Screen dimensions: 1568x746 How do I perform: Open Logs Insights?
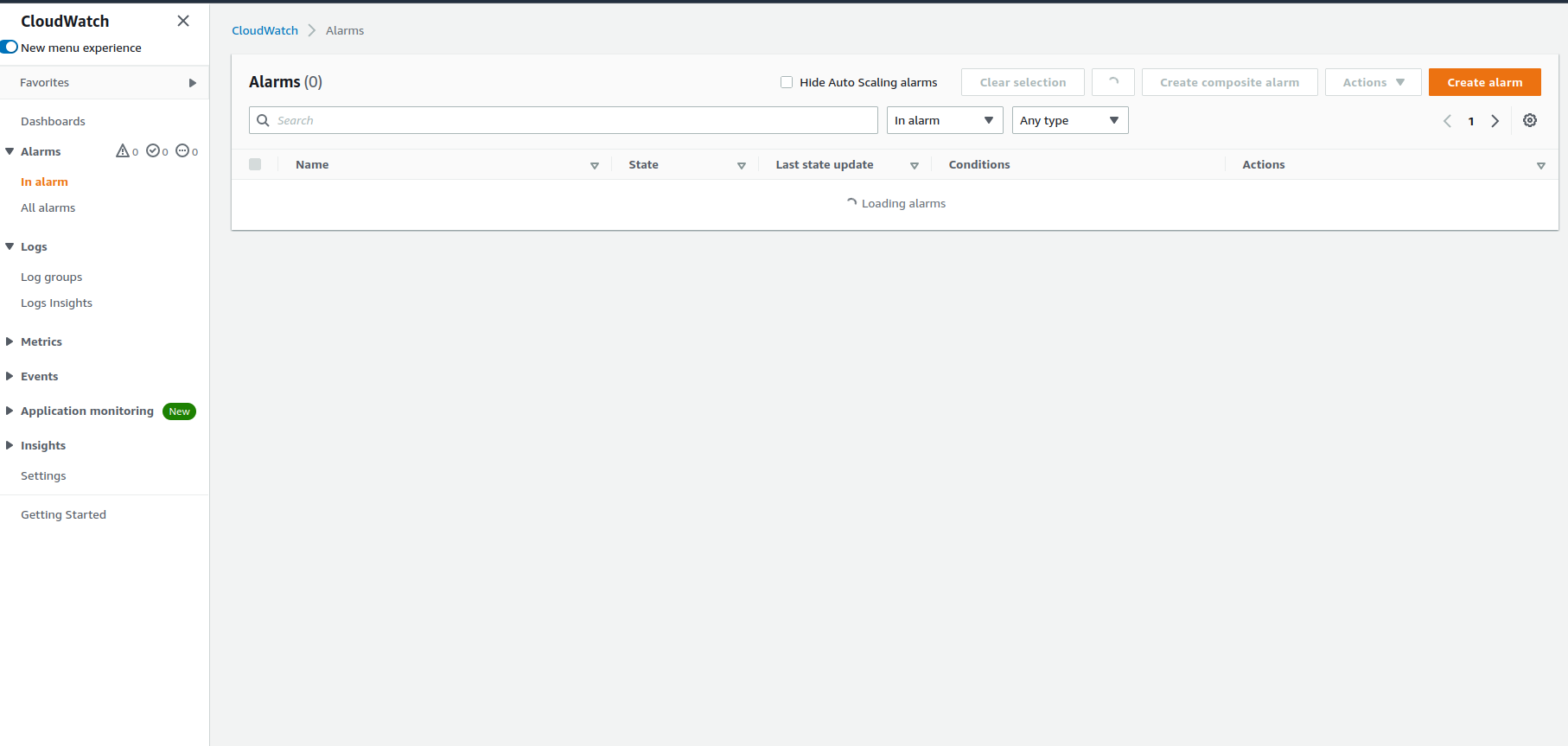[x=56, y=303]
